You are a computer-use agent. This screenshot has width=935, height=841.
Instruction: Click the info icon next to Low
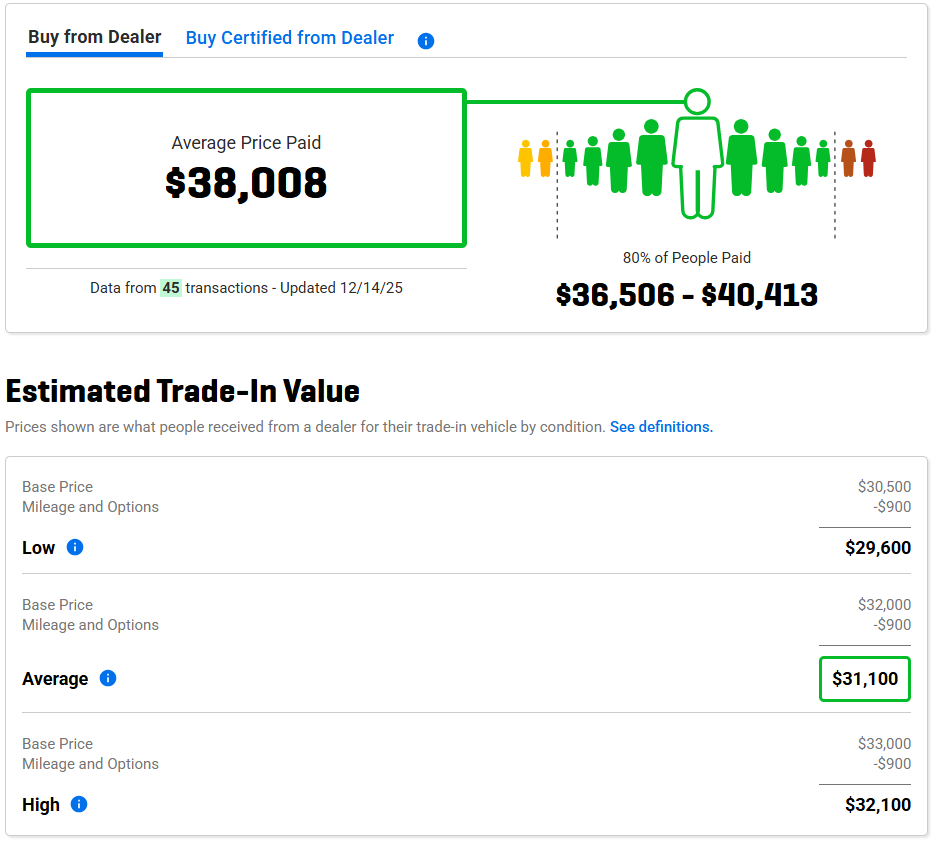pyautogui.click(x=75, y=547)
